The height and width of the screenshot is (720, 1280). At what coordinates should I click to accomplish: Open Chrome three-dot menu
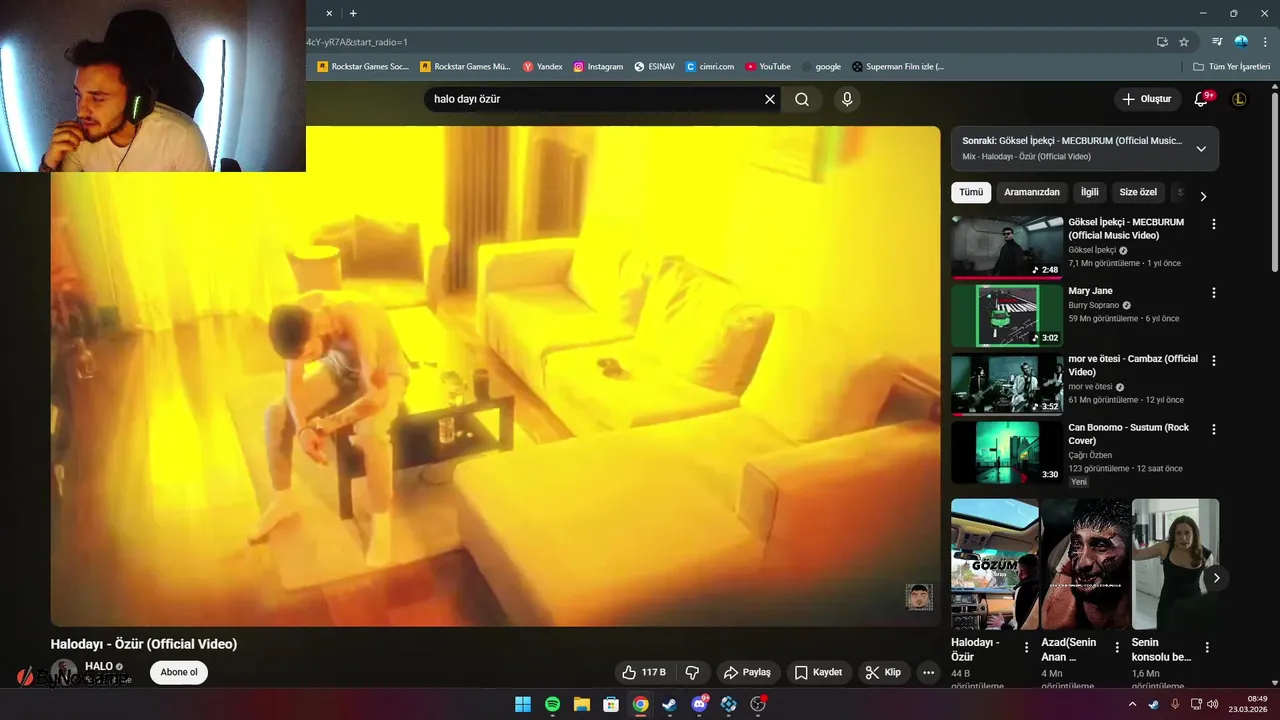1263,42
